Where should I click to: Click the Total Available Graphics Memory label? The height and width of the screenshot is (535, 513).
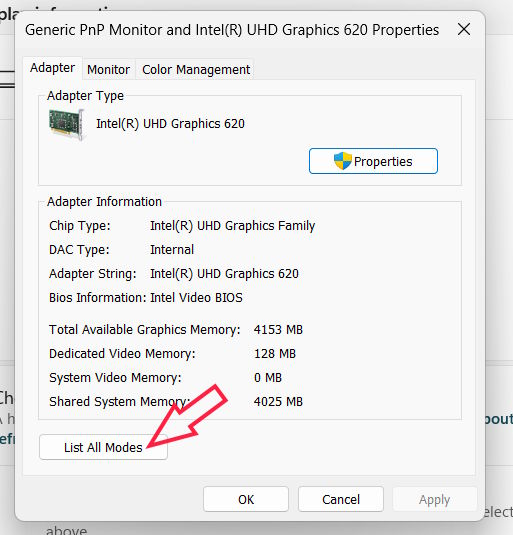(x=145, y=330)
